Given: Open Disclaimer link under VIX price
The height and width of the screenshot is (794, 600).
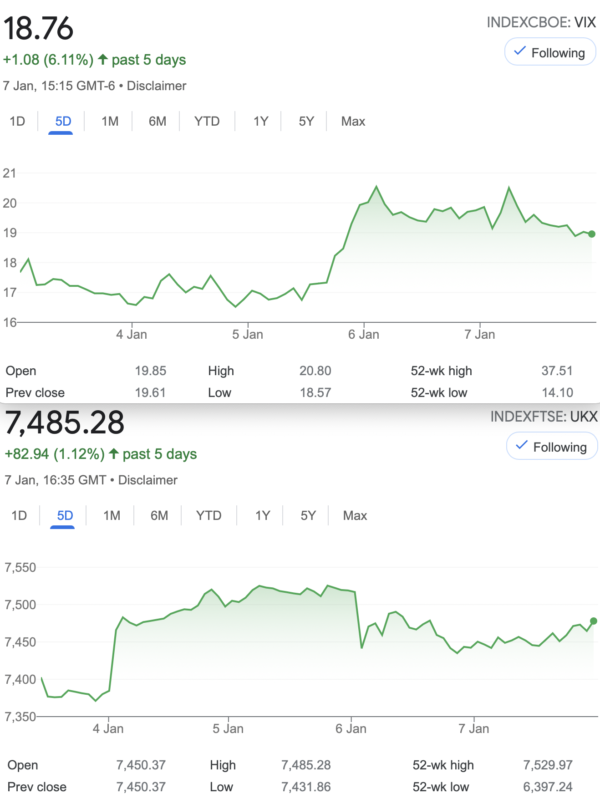Looking at the screenshot, I should (x=156, y=86).
